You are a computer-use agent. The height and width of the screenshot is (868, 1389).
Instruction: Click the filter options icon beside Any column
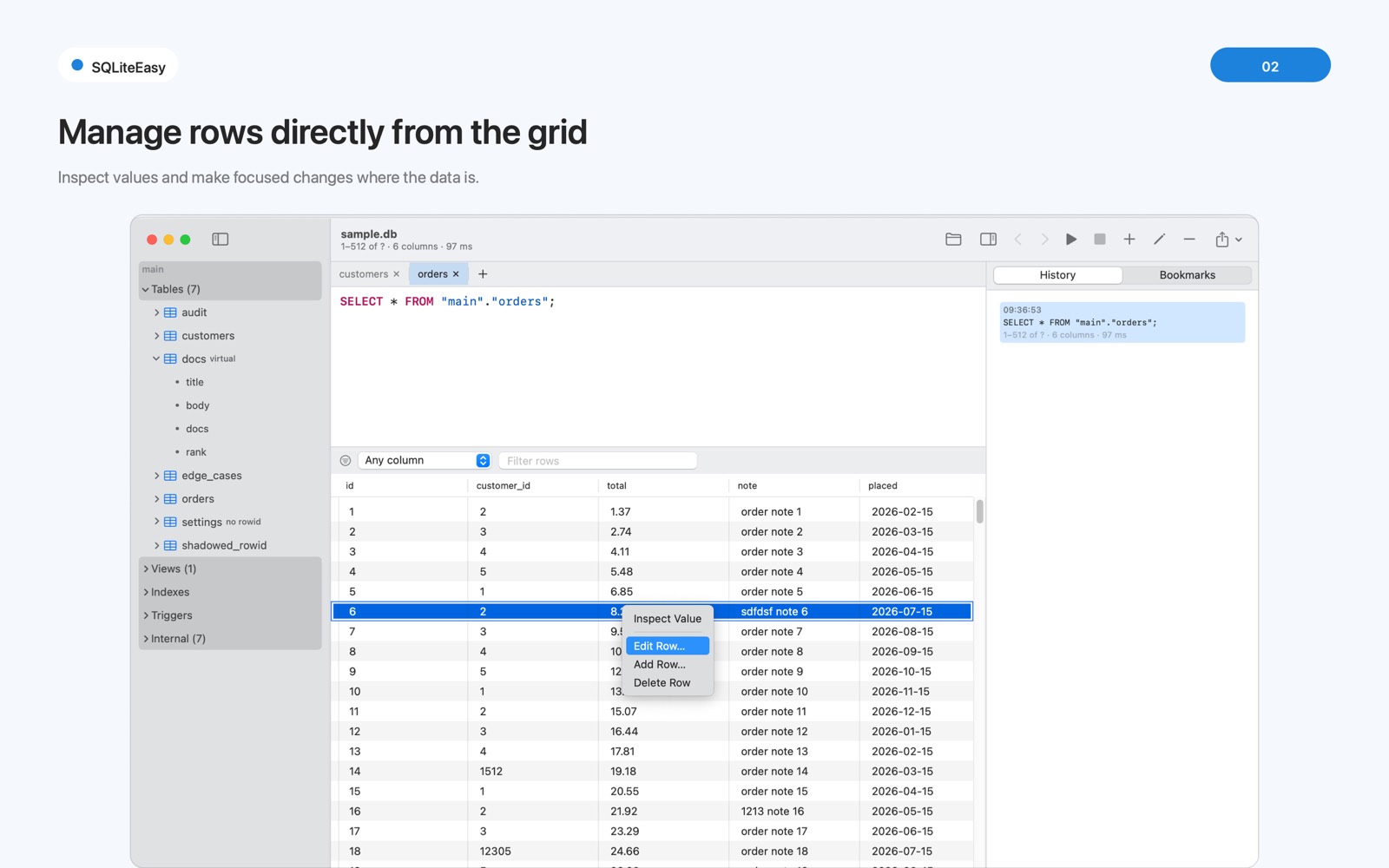pos(346,461)
